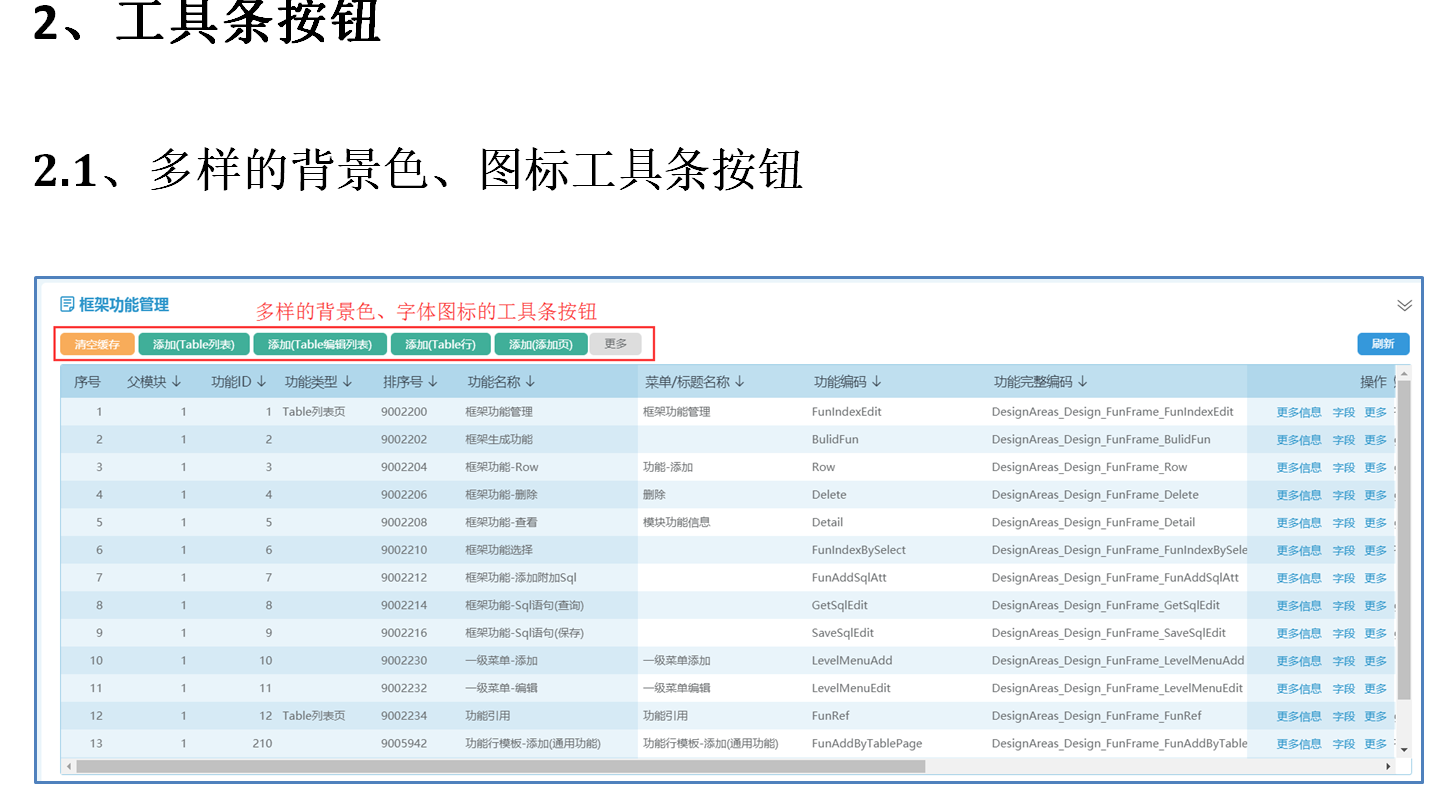Click the 框架功能-查看 name cell
Screen dimensions: 1433x791
coord(501,522)
